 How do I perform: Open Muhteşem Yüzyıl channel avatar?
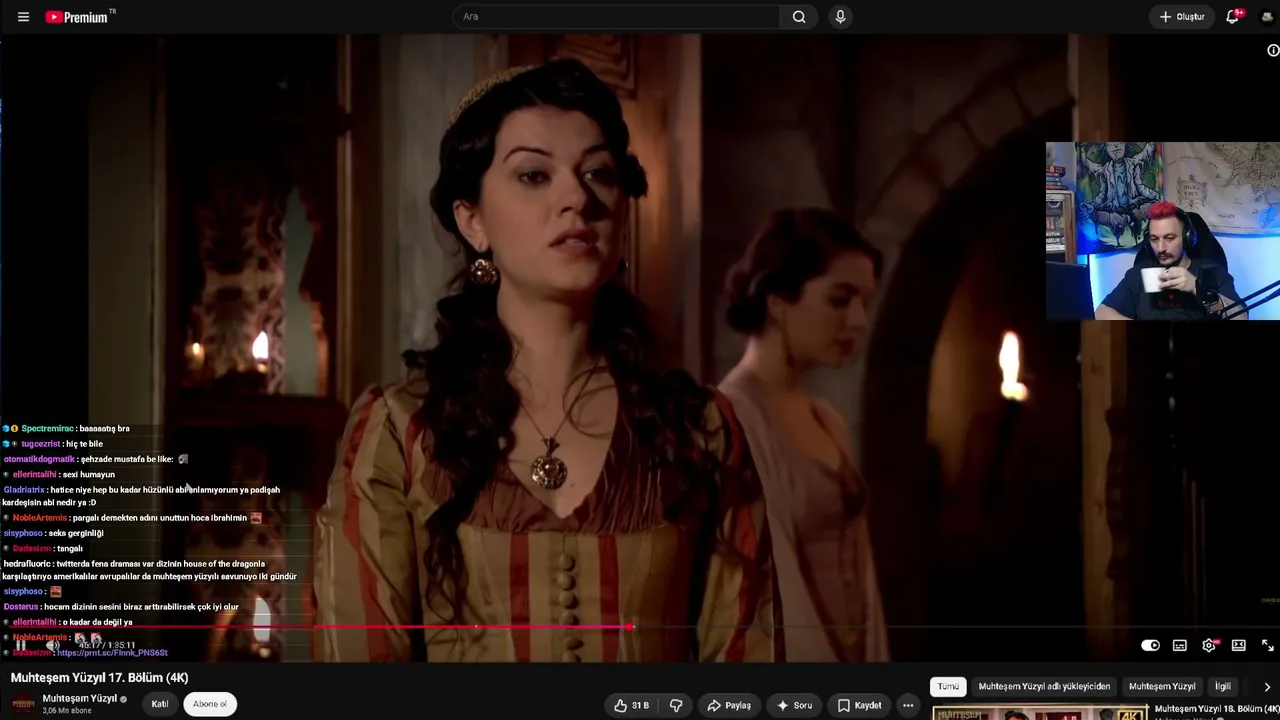pyautogui.click(x=23, y=704)
